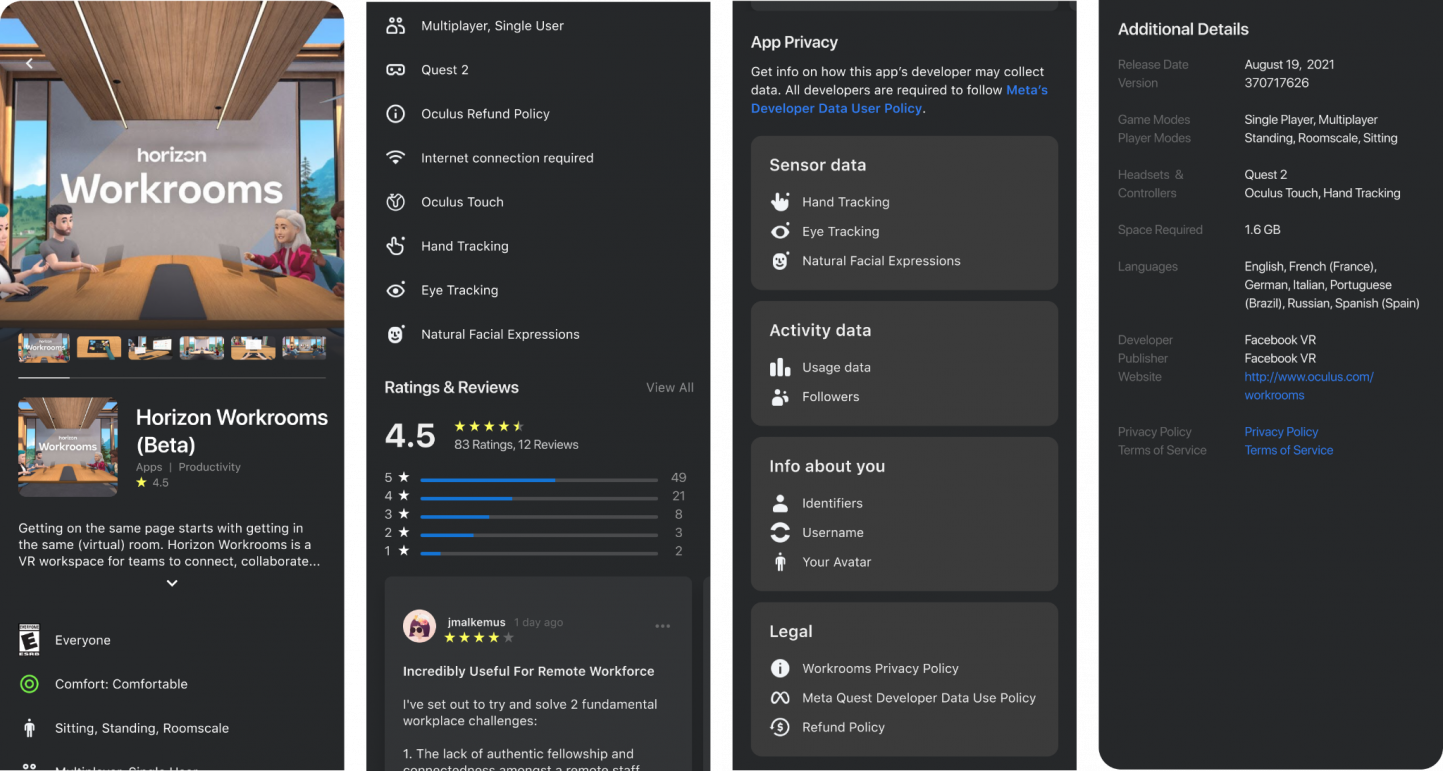Click the '83 Ratings, 12 Reviews' text
The width and height of the screenshot is (1443, 771).
click(x=516, y=445)
